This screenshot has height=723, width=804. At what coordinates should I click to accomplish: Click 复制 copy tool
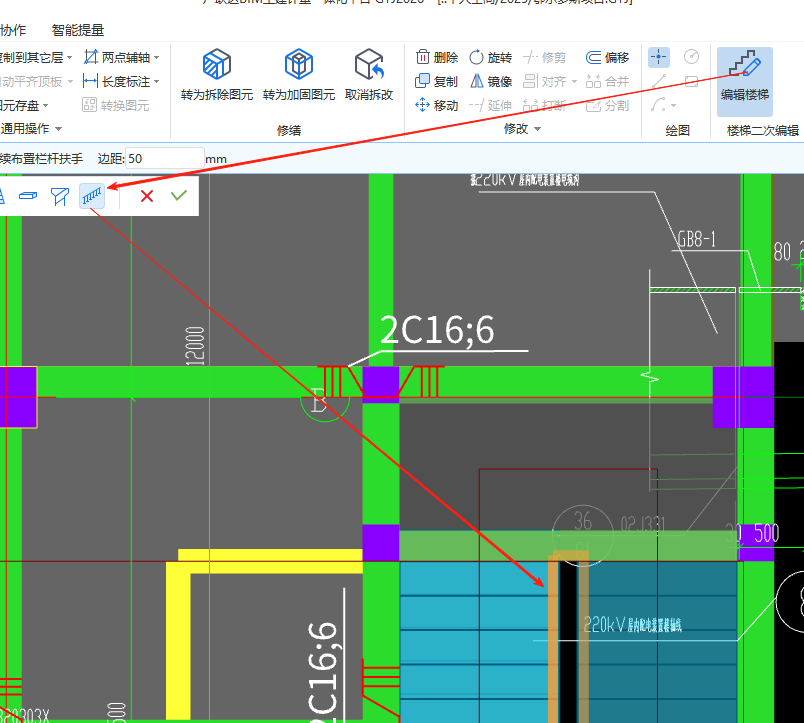pyautogui.click(x=436, y=82)
